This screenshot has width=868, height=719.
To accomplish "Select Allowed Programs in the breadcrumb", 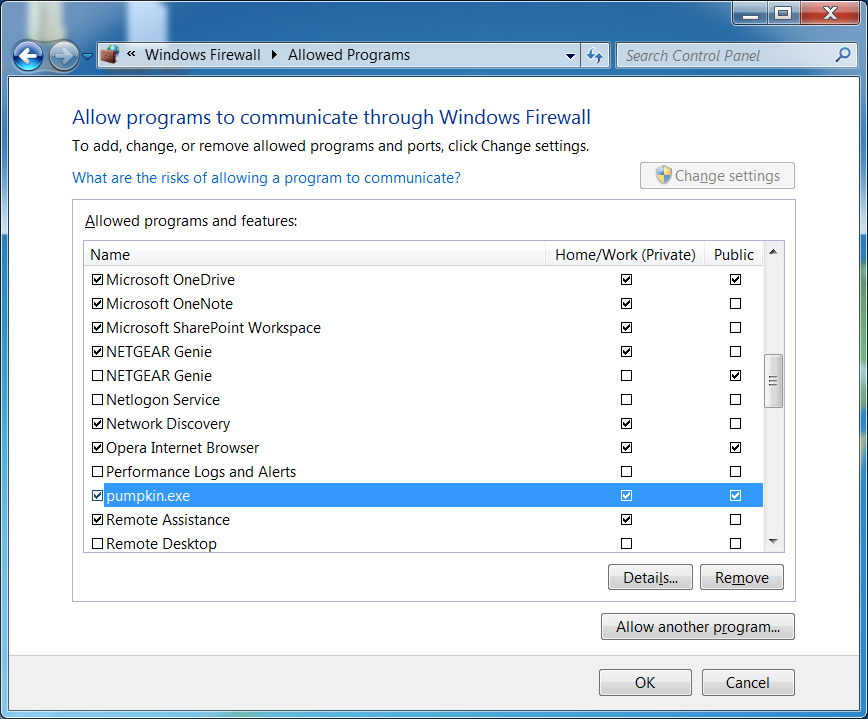I will tap(349, 55).
